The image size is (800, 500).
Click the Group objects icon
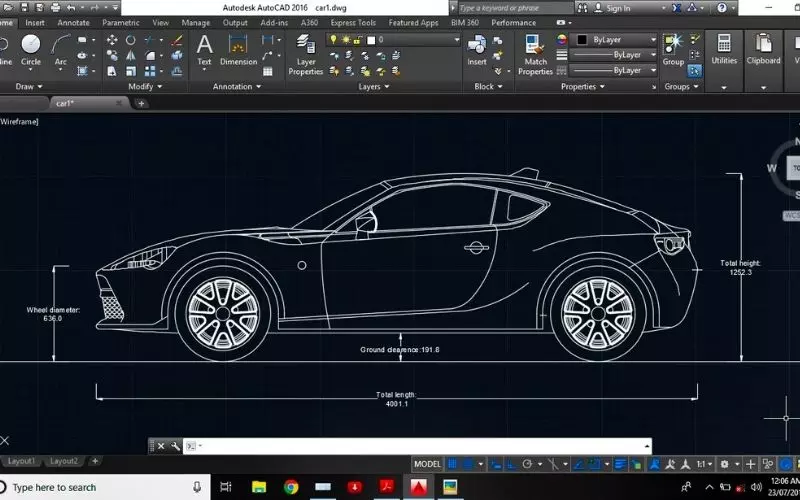pos(673,50)
